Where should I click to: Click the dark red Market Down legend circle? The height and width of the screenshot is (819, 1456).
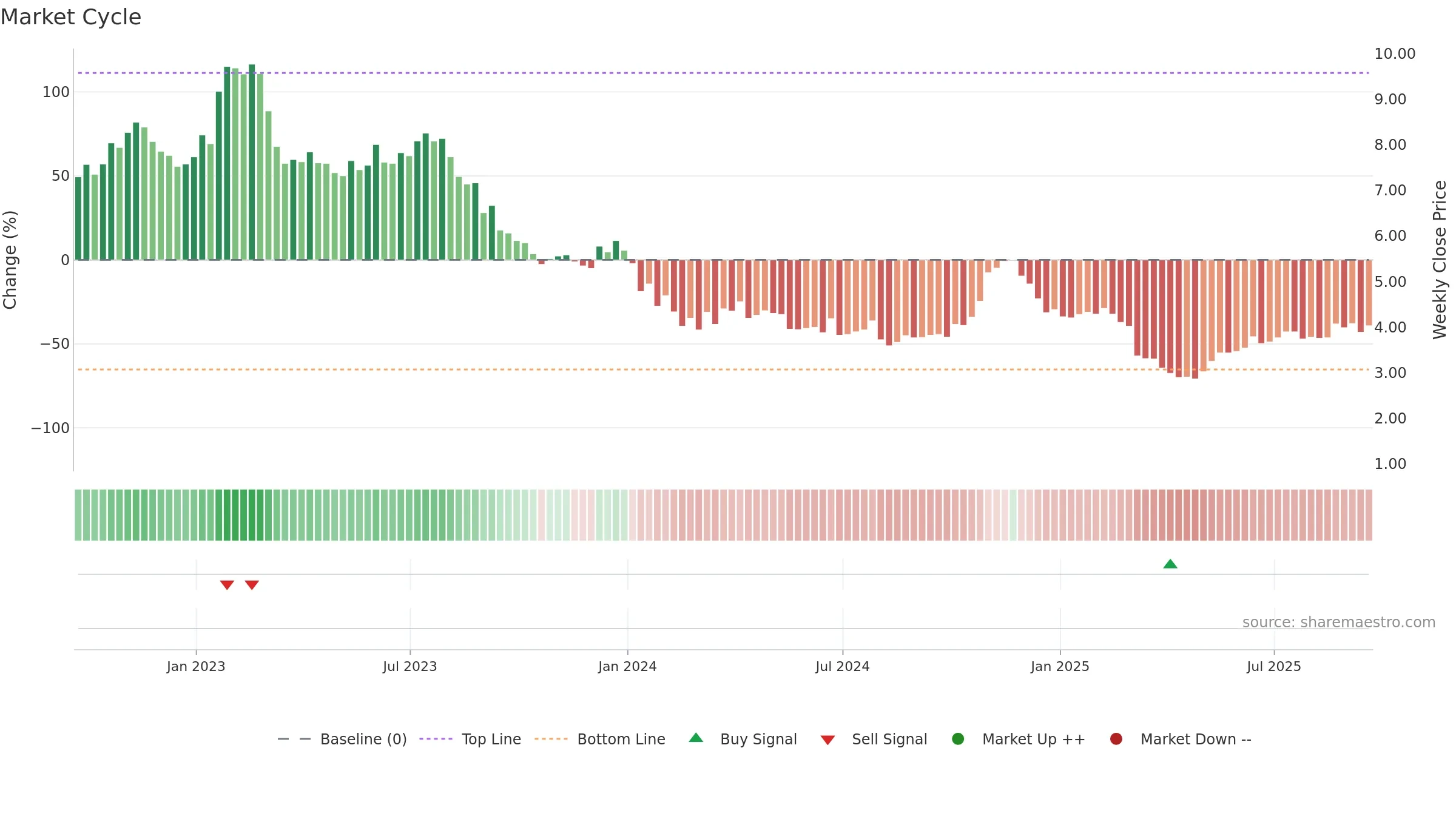pyautogui.click(x=1116, y=739)
